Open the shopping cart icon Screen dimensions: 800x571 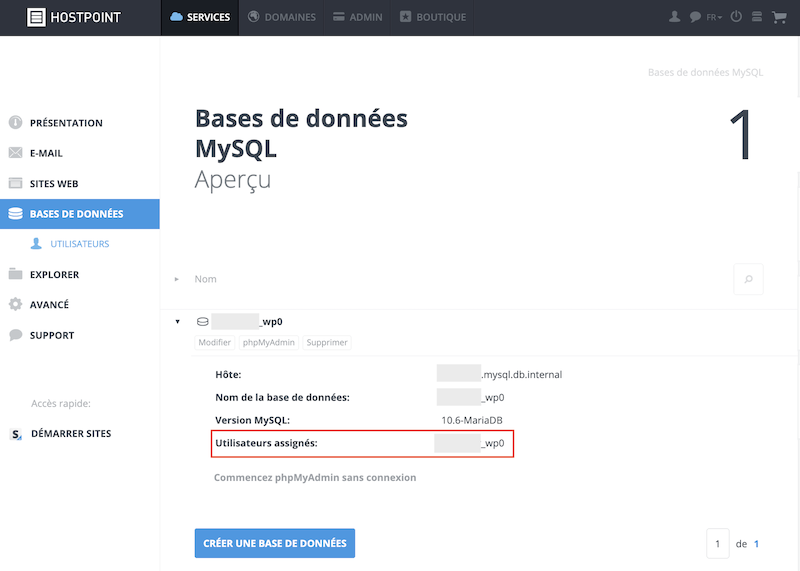point(779,17)
